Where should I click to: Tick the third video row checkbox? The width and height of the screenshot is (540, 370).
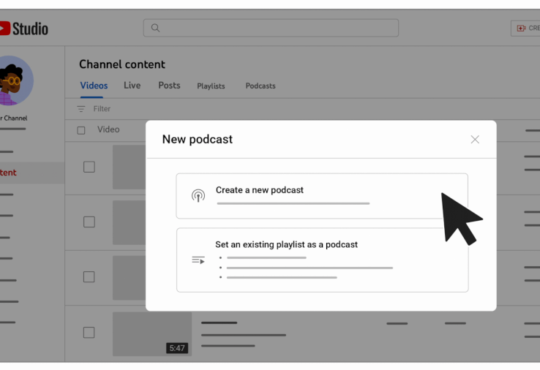point(89,277)
